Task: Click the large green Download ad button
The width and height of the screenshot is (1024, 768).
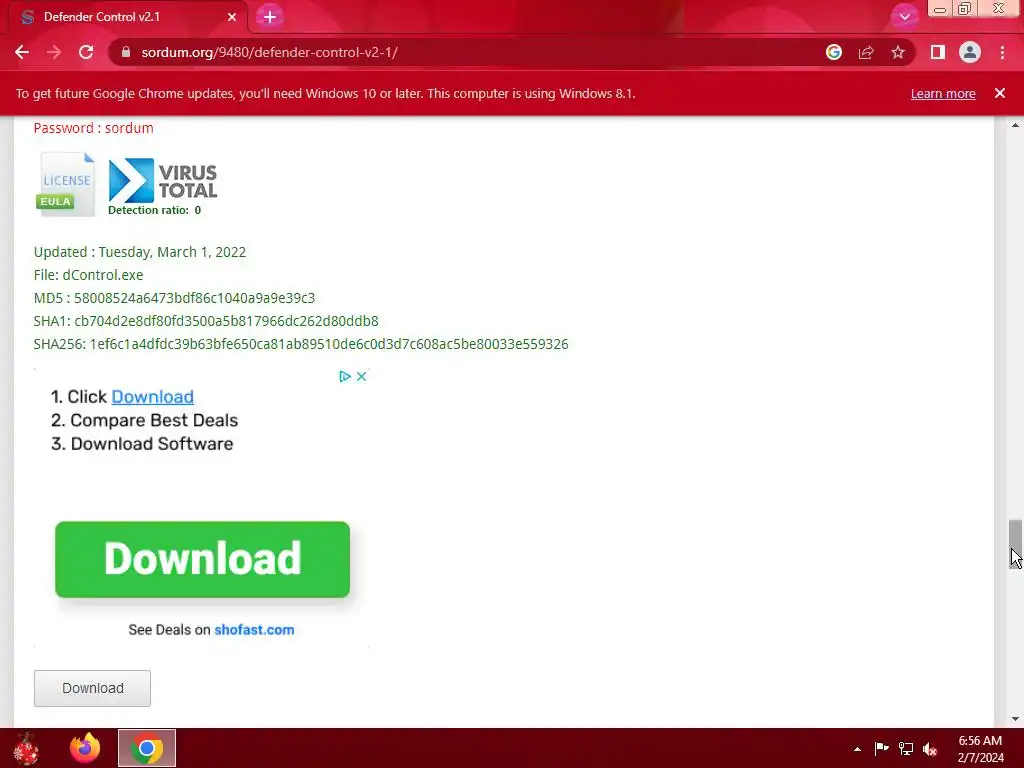Action: [202, 559]
